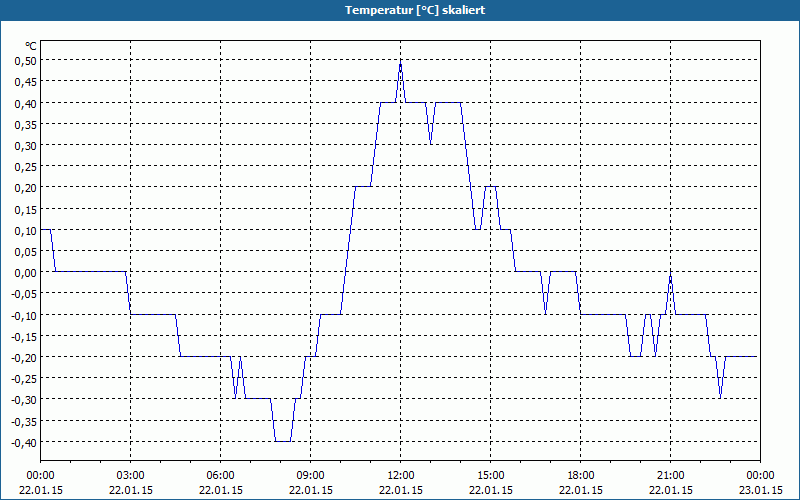Image resolution: width=800 pixels, height=500 pixels.
Task: Click the 0,40 y-axis label
Action: click(27, 103)
